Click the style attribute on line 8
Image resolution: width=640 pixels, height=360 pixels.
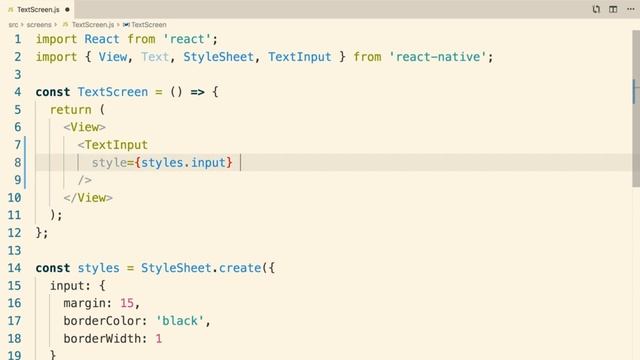pyautogui.click(x=109, y=162)
